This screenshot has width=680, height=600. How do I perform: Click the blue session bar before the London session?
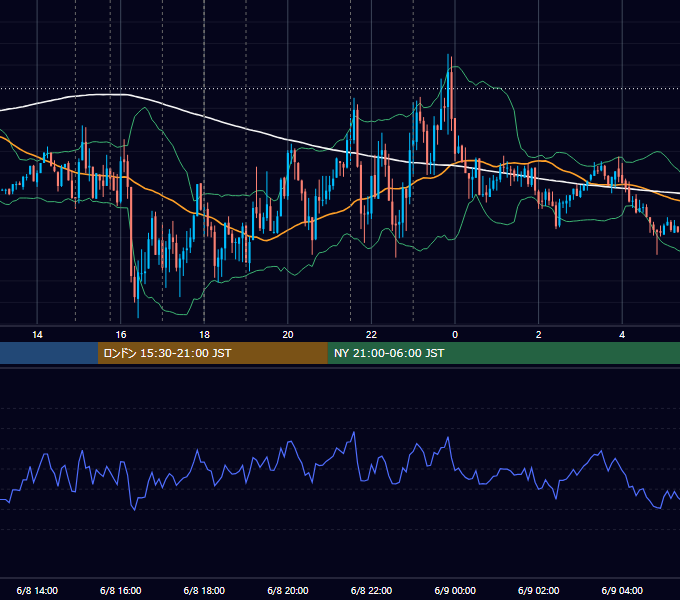pos(49,353)
